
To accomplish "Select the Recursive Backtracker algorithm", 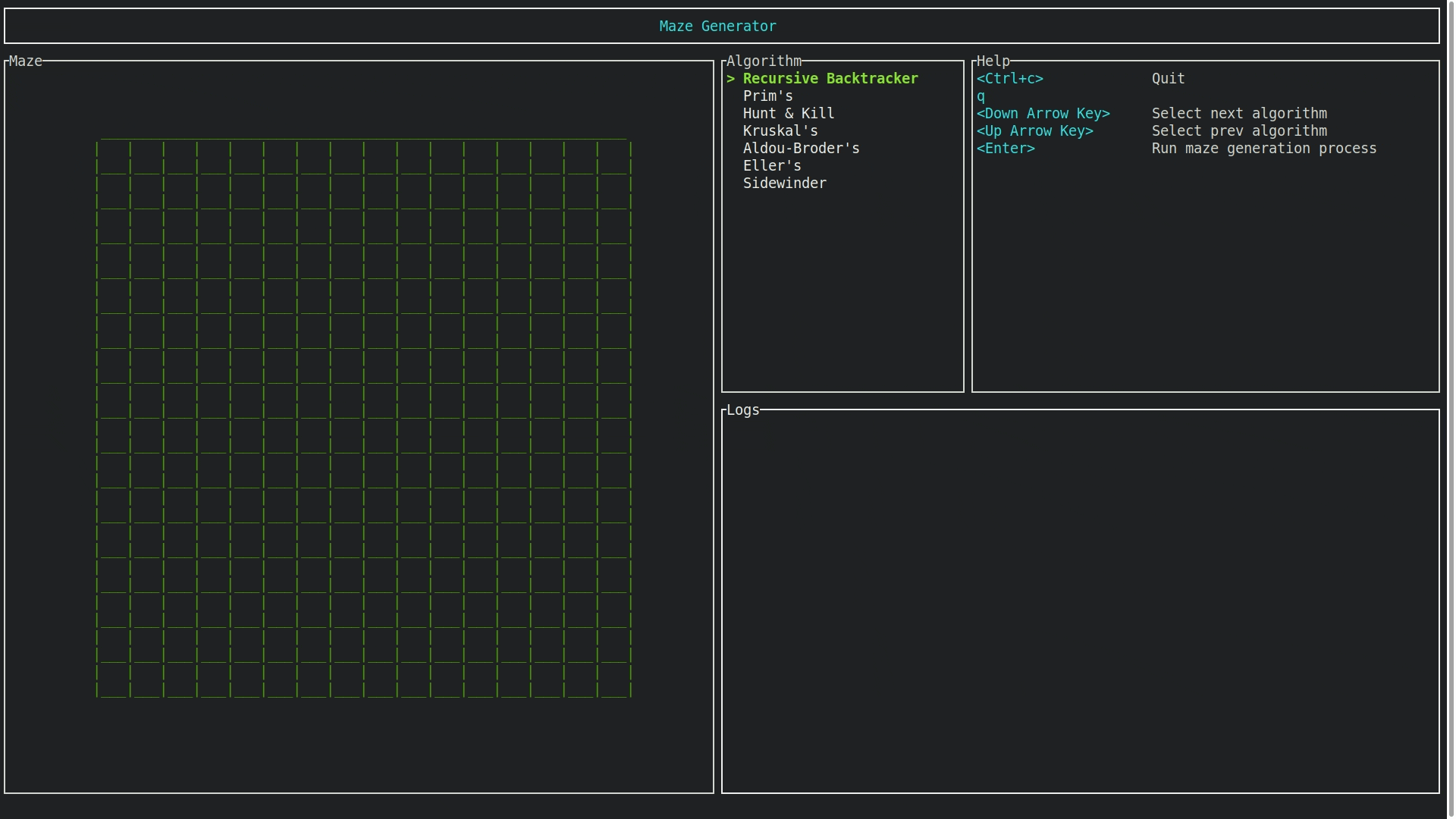I will tap(830, 79).
